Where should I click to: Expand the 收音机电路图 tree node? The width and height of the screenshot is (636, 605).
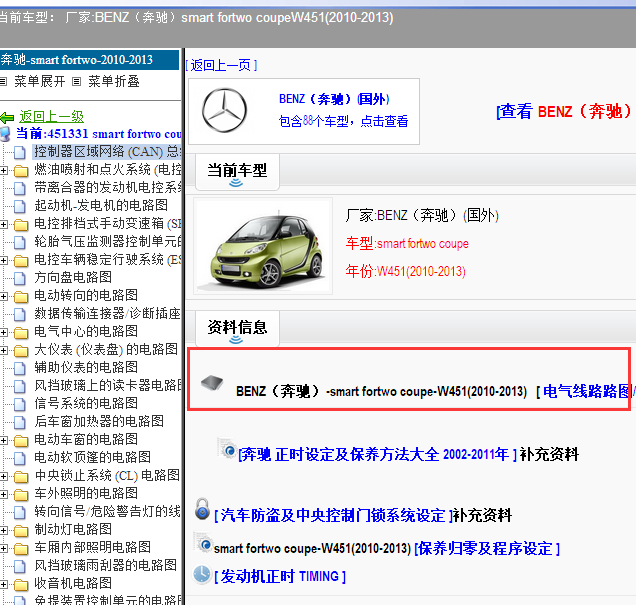point(4,584)
